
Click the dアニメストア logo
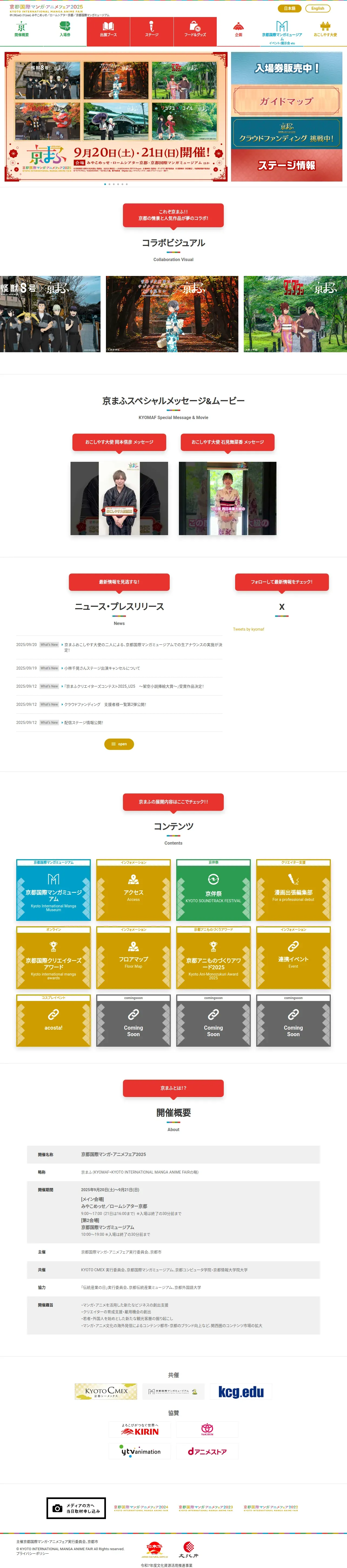(207, 1451)
